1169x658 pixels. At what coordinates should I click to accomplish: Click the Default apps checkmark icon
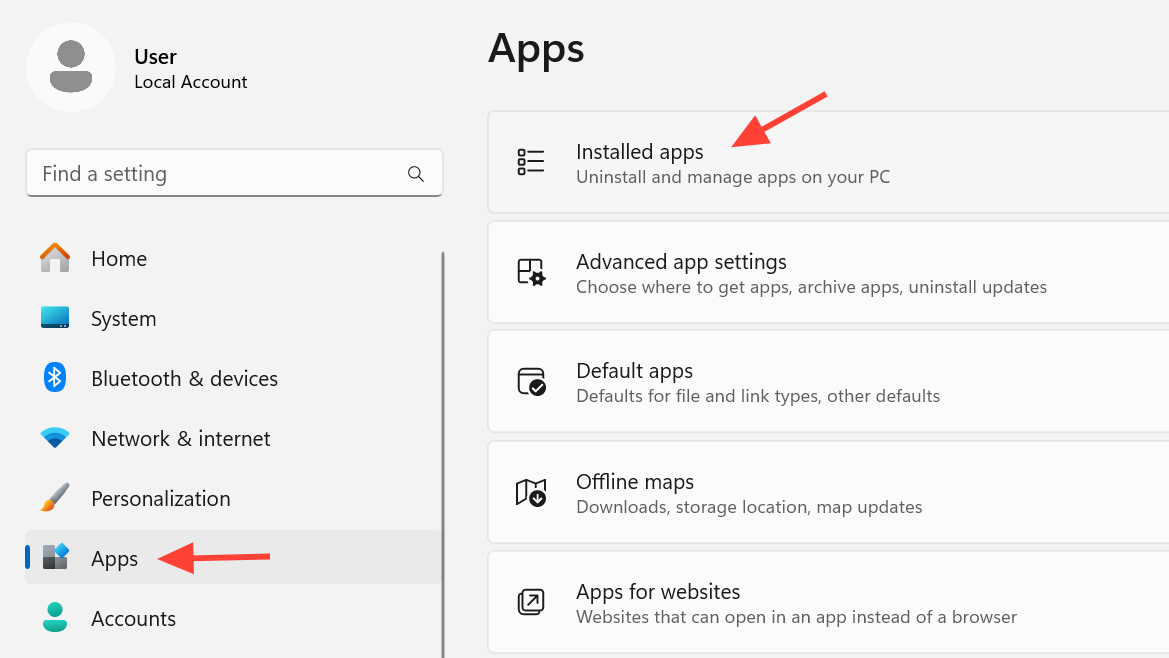pos(531,382)
